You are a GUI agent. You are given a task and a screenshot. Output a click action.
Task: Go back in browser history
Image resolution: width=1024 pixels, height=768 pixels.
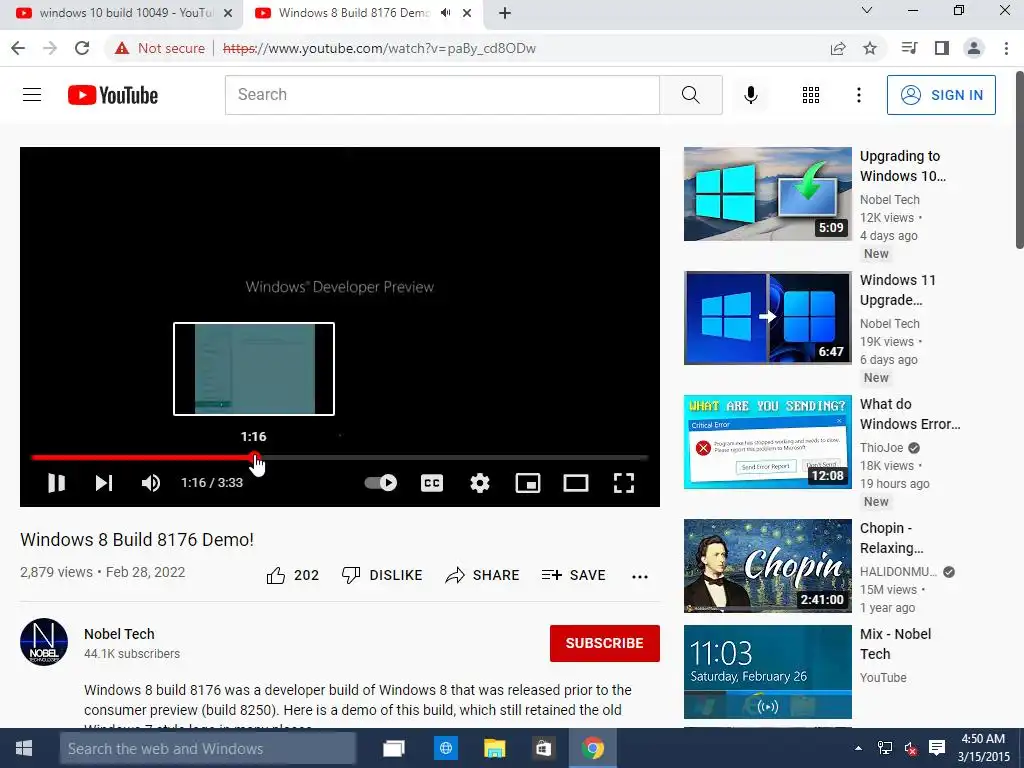18,48
